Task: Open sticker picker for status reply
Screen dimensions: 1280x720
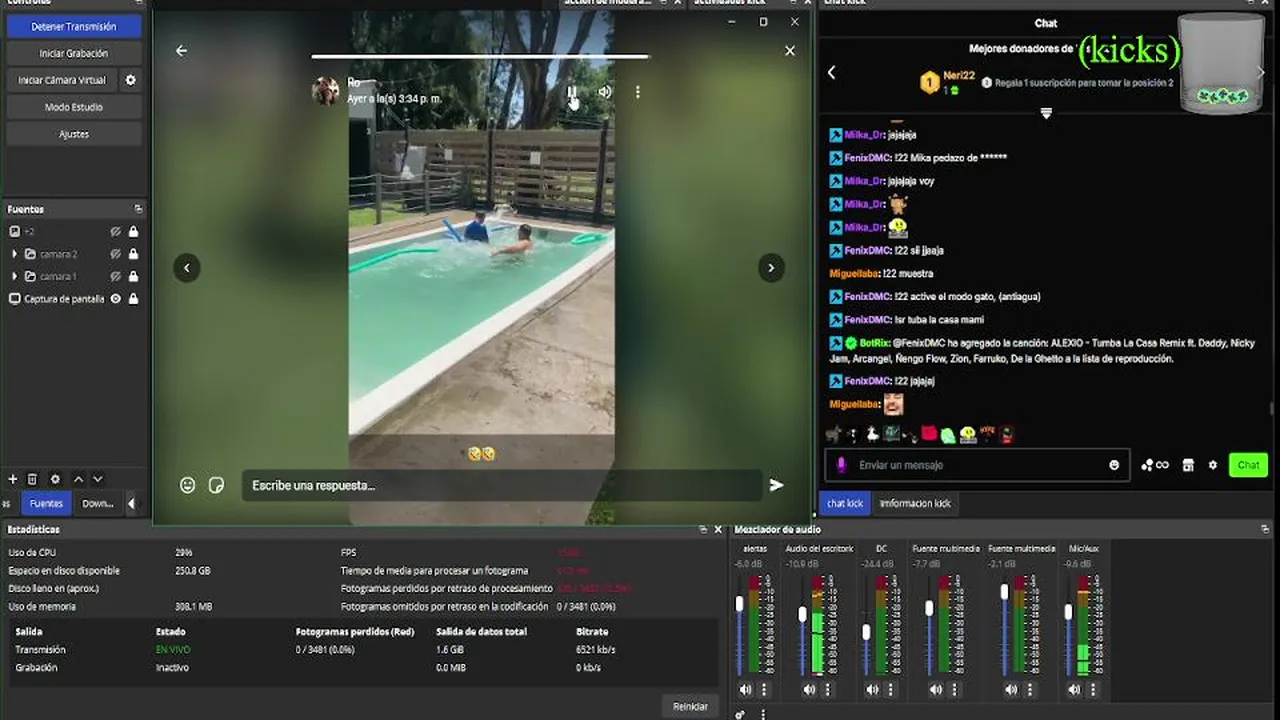Action: click(x=216, y=485)
